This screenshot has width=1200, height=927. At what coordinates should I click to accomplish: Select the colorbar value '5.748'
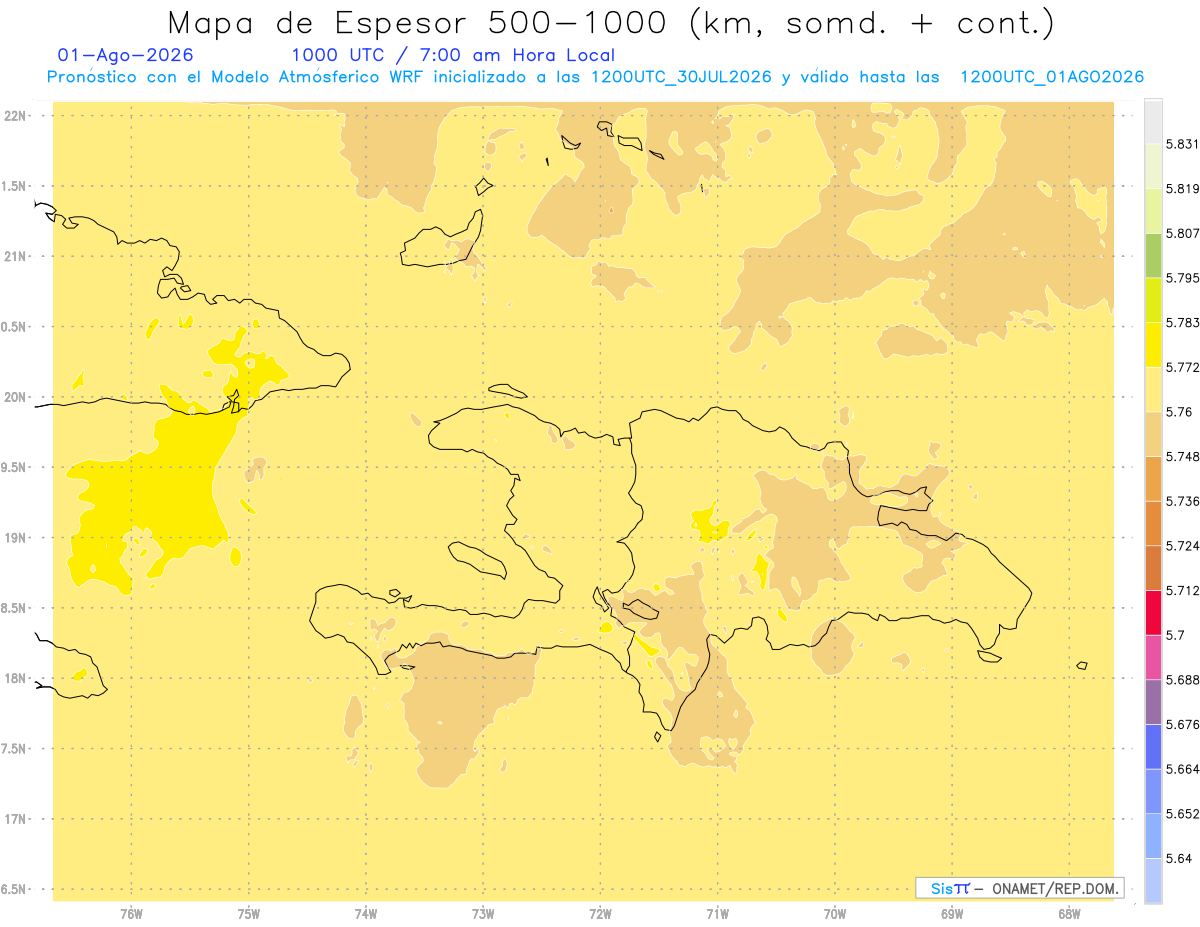click(1182, 456)
